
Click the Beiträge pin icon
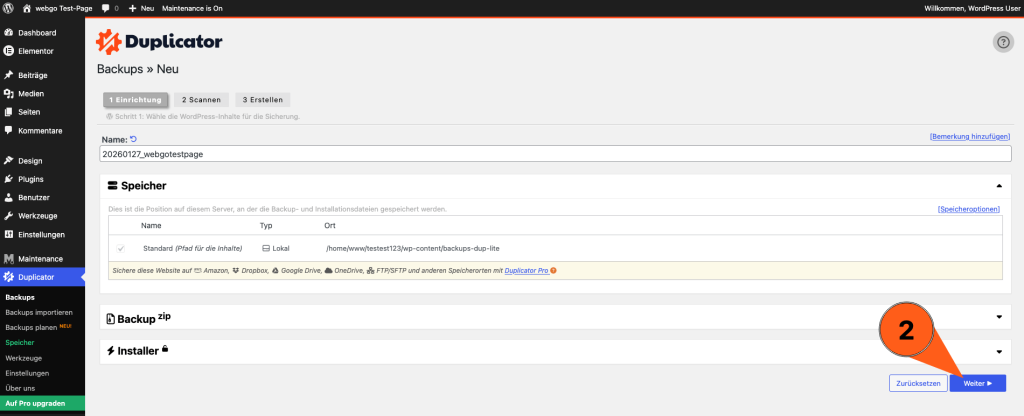pos(9,75)
